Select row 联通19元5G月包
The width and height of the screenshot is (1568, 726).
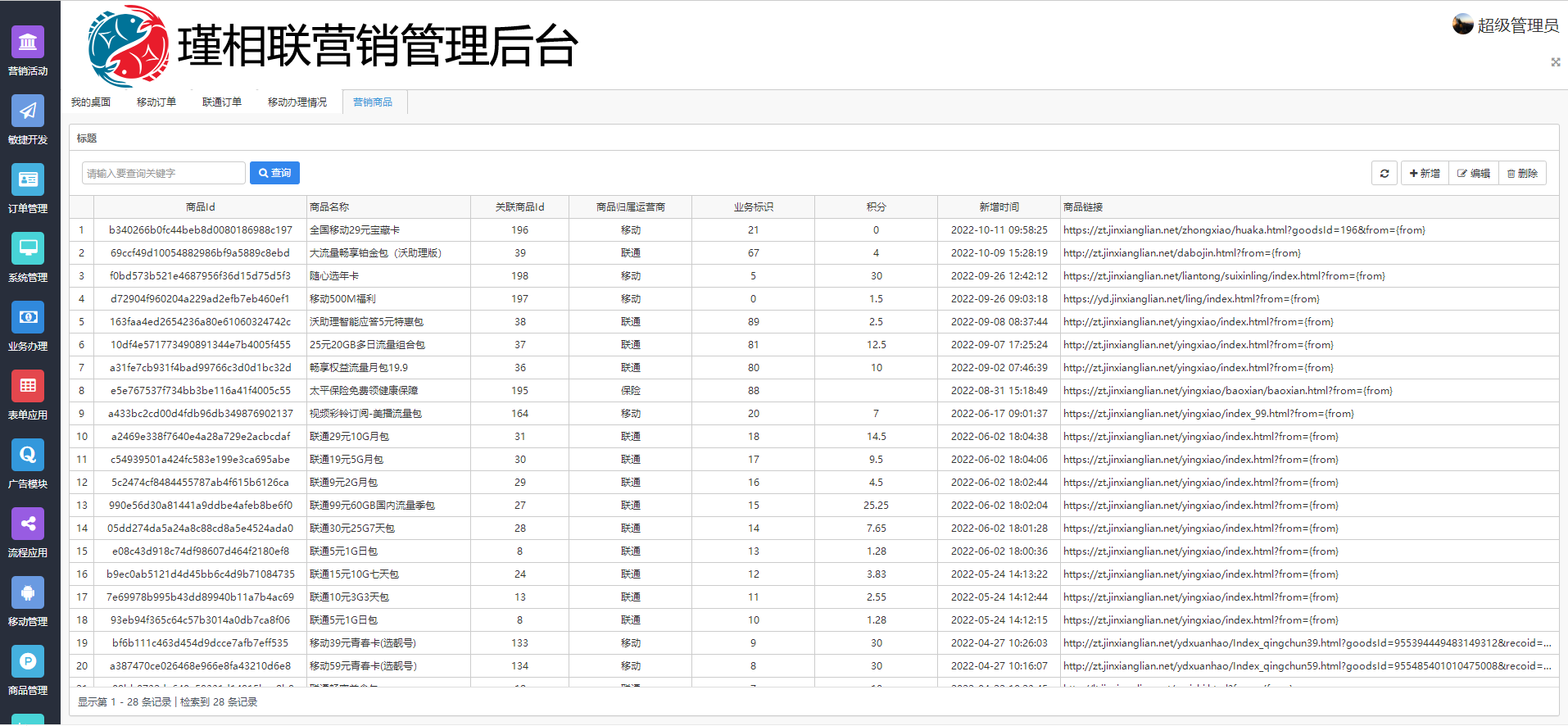coord(814,460)
